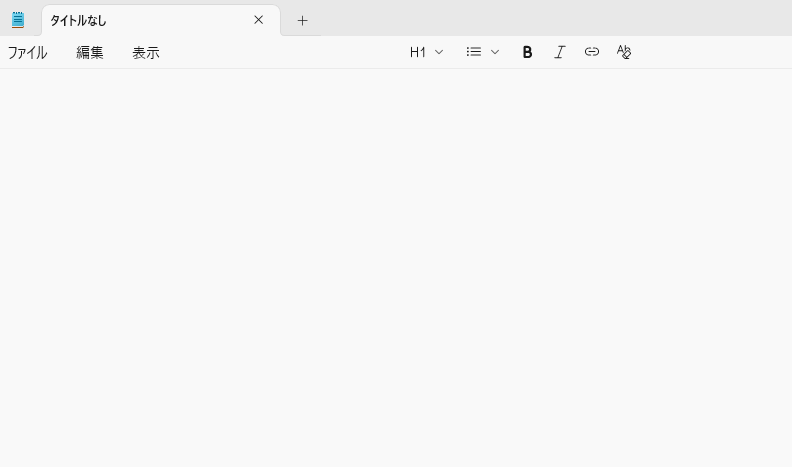Click empty title bar right of plus button
Screen dimensions: 792x467
(550, 18)
